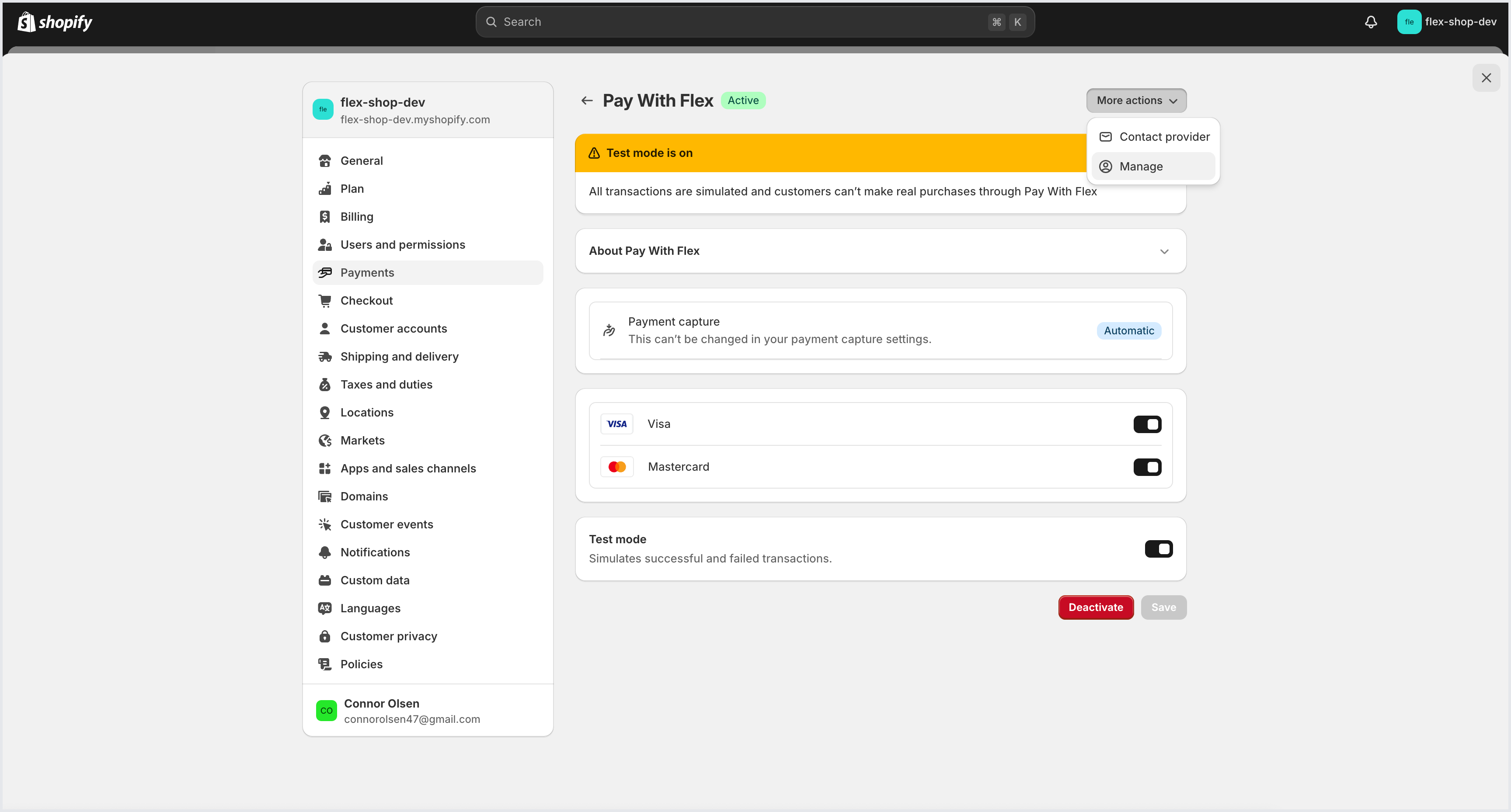Click the Payments hand icon

point(324,273)
